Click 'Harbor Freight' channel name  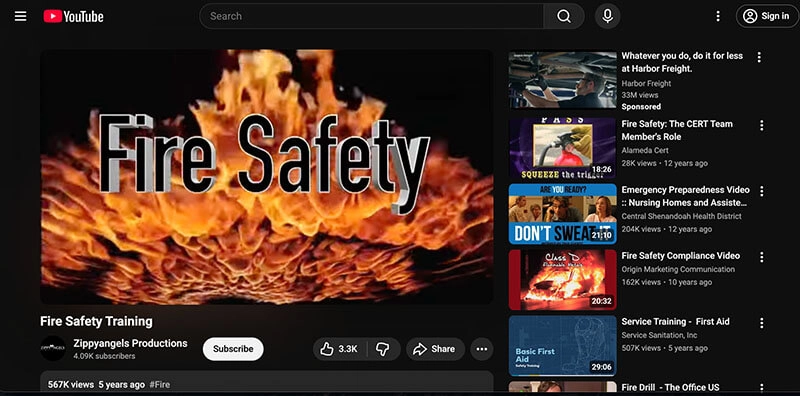pos(646,84)
